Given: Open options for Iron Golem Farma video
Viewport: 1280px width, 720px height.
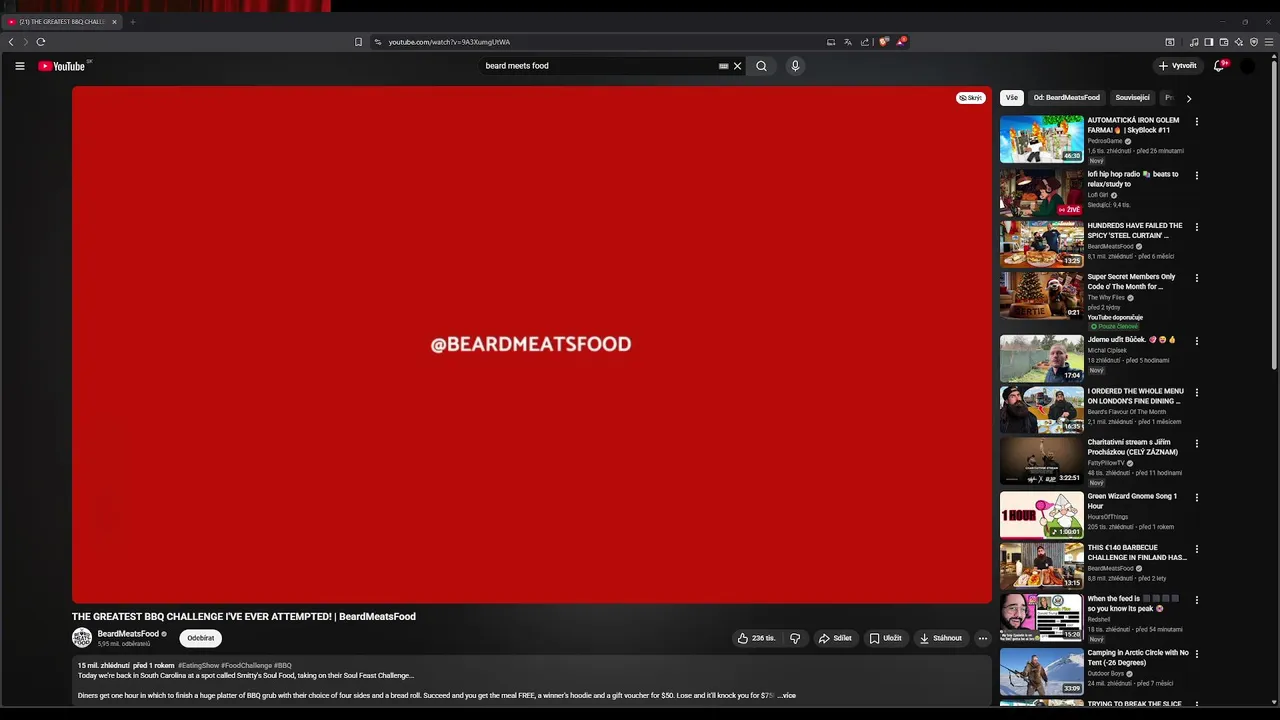Looking at the screenshot, I should tap(1197, 122).
